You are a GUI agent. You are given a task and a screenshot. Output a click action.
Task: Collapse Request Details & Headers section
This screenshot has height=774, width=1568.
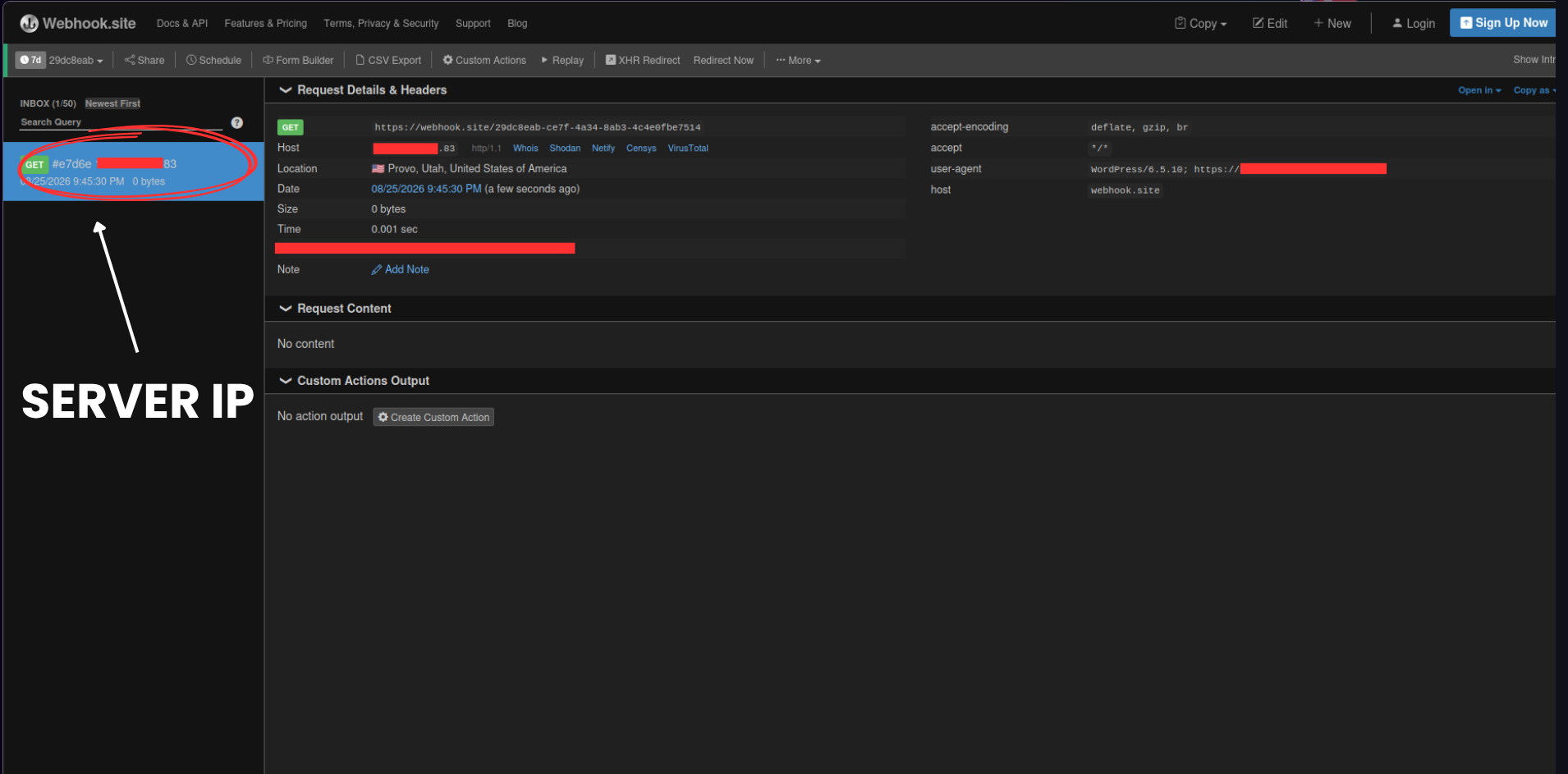[x=364, y=89]
